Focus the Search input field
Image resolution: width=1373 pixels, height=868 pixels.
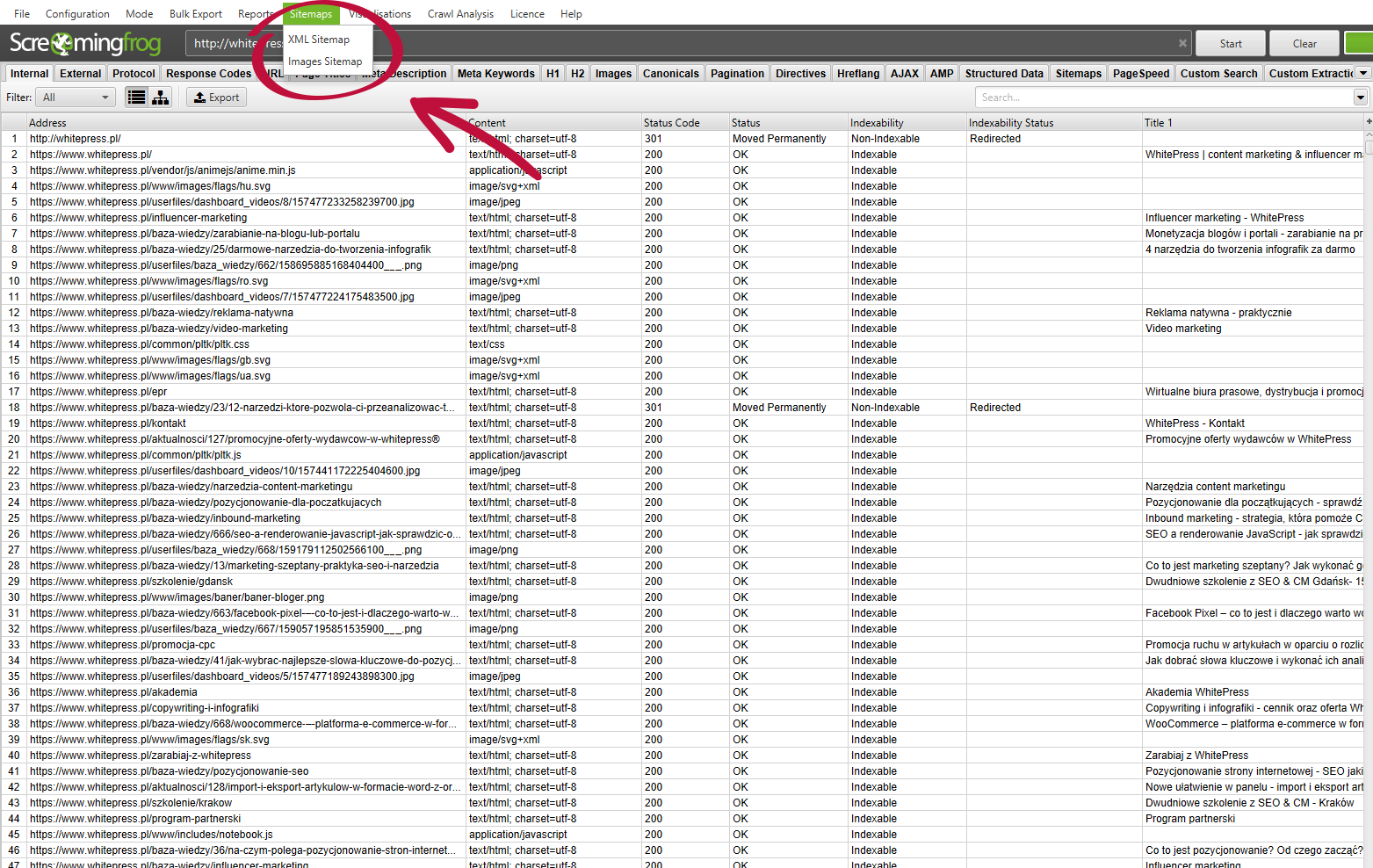tap(1164, 98)
